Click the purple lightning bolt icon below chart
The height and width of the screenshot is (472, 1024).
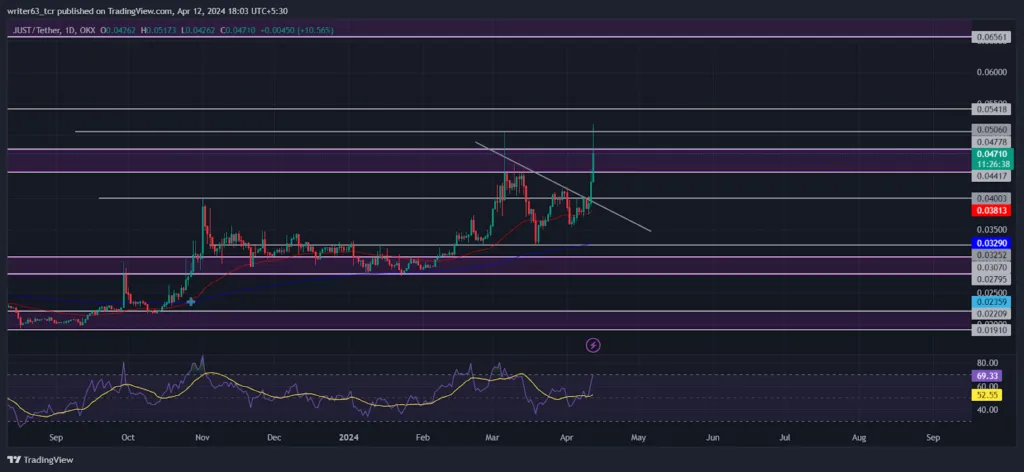pyautogui.click(x=593, y=345)
